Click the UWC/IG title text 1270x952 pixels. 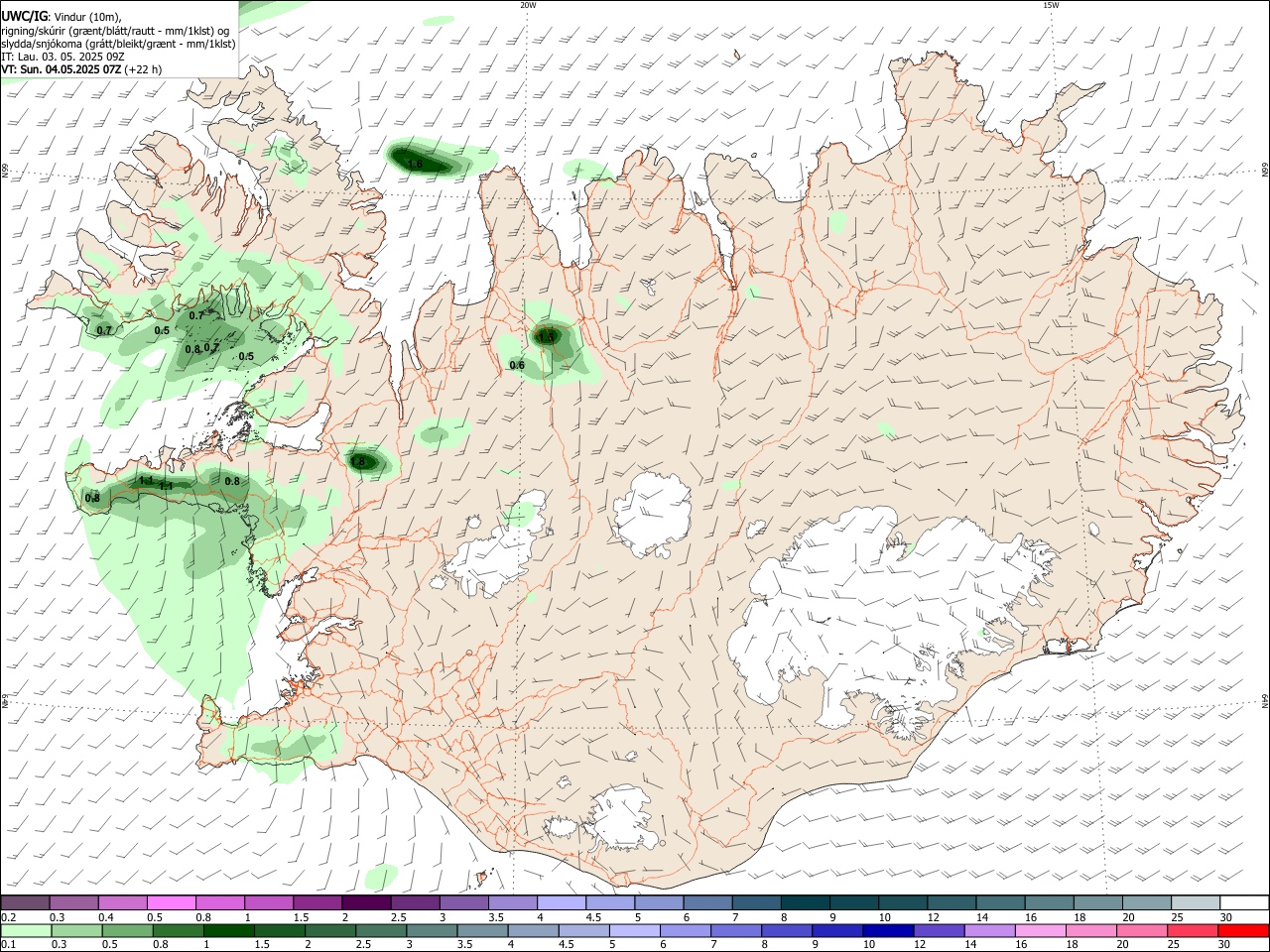point(24,16)
